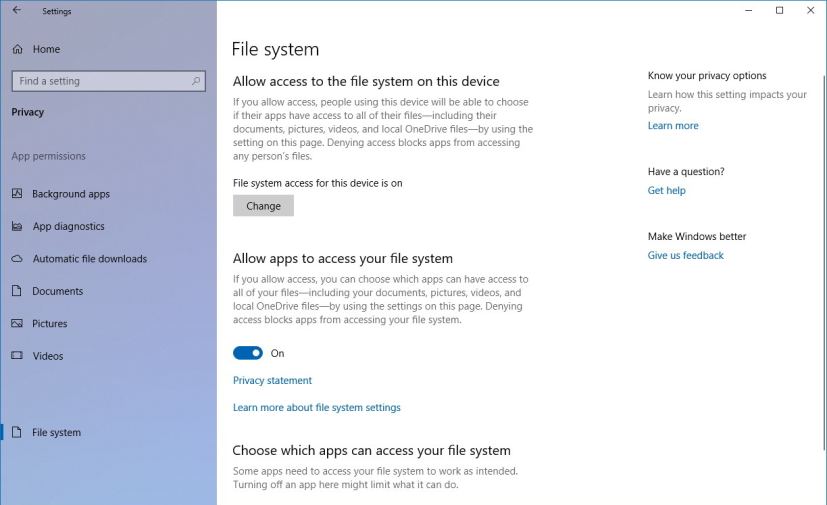Focus the Find a setting search box

coord(109,81)
